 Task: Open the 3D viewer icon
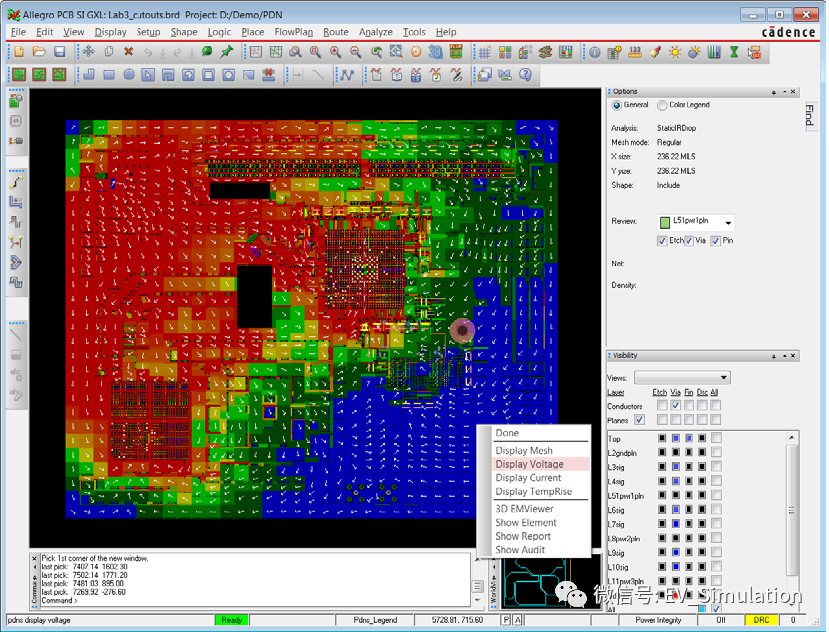tap(436, 52)
